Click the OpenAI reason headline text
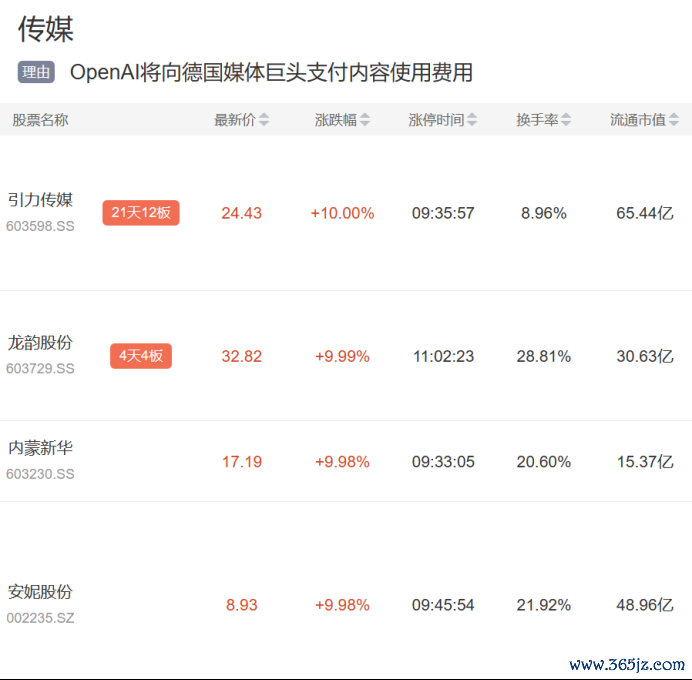 [271, 72]
